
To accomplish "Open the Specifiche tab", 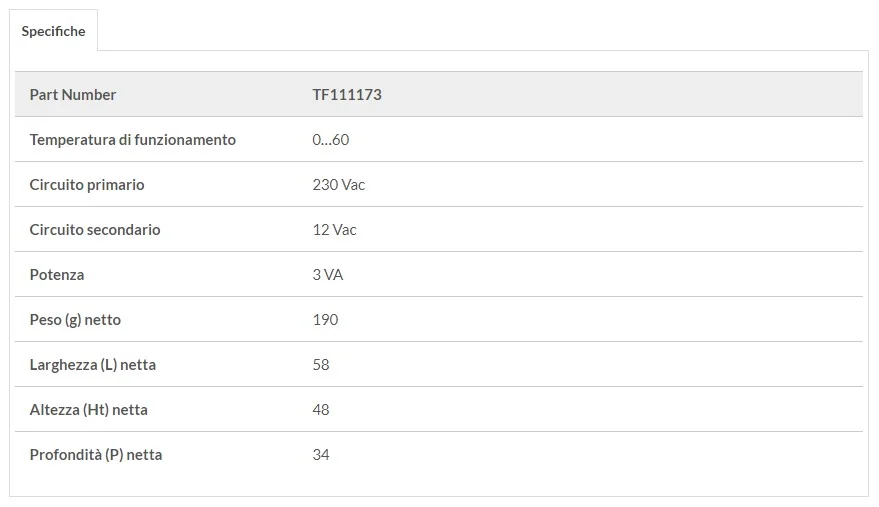I will [x=53, y=31].
